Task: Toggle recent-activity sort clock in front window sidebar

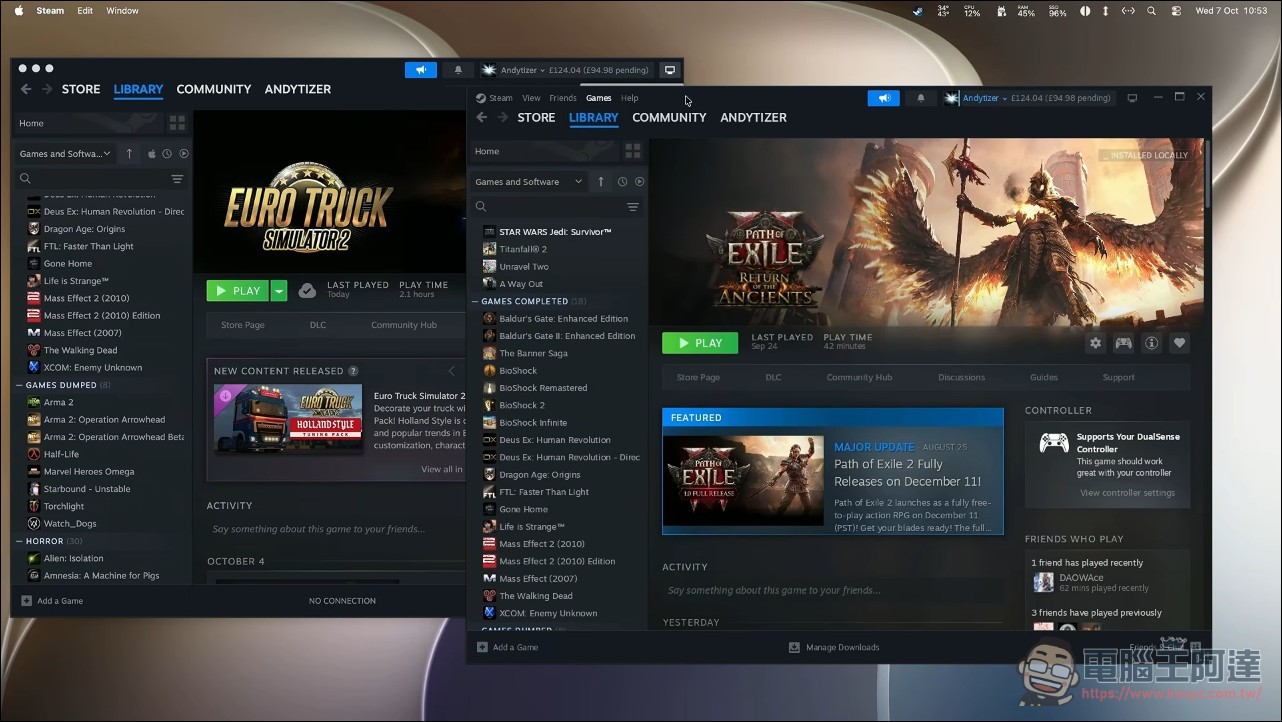Action: pos(622,182)
